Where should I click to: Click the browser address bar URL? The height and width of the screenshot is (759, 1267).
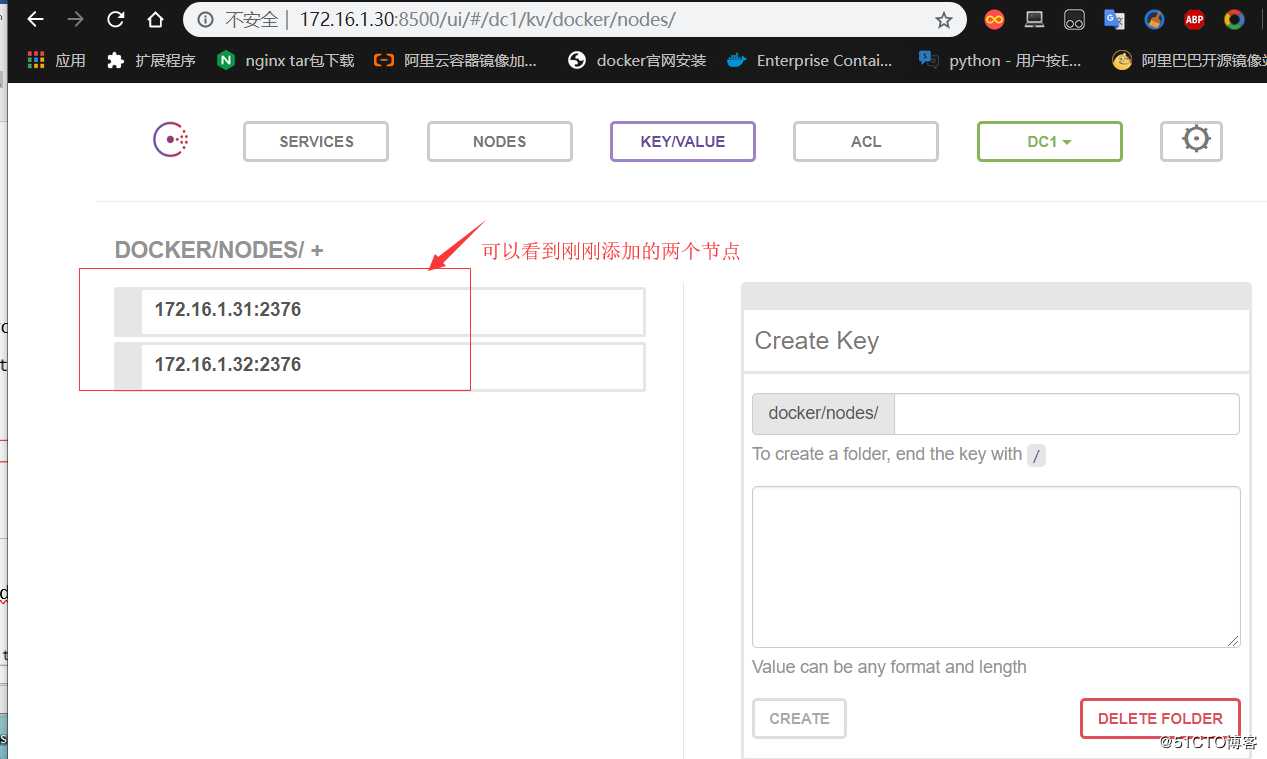pyautogui.click(x=487, y=19)
